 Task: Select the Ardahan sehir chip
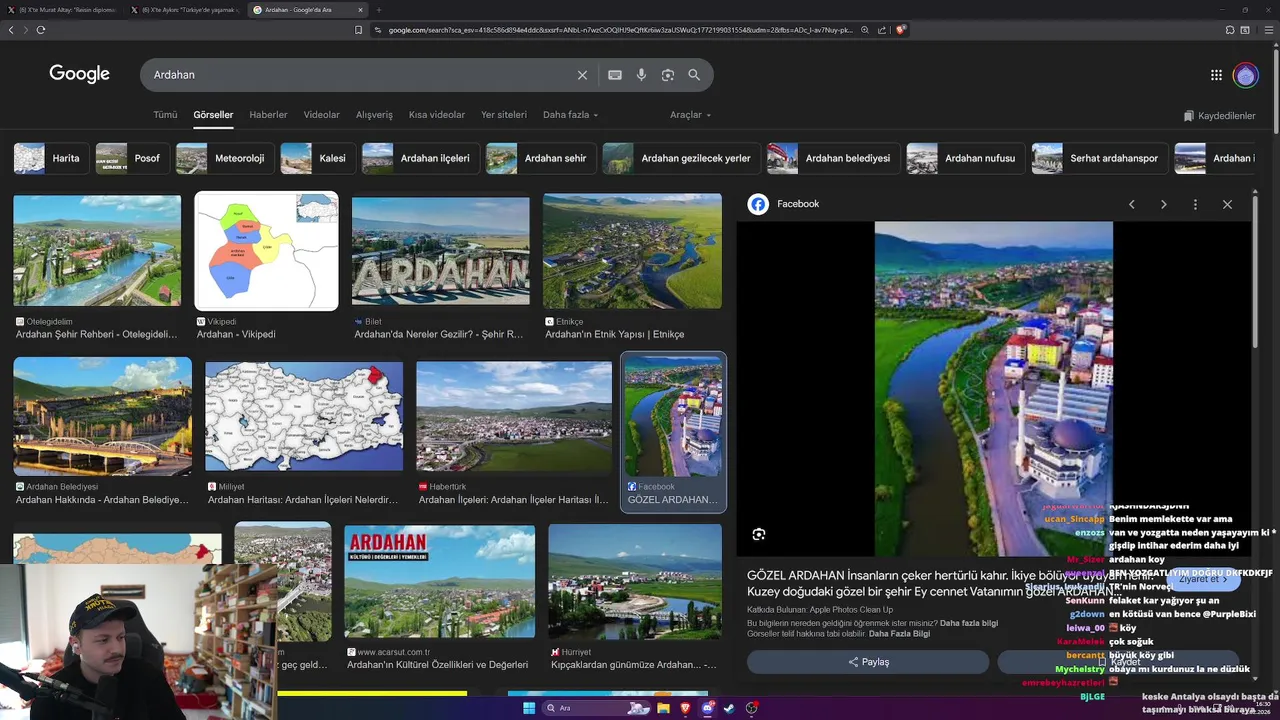click(541, 158)
